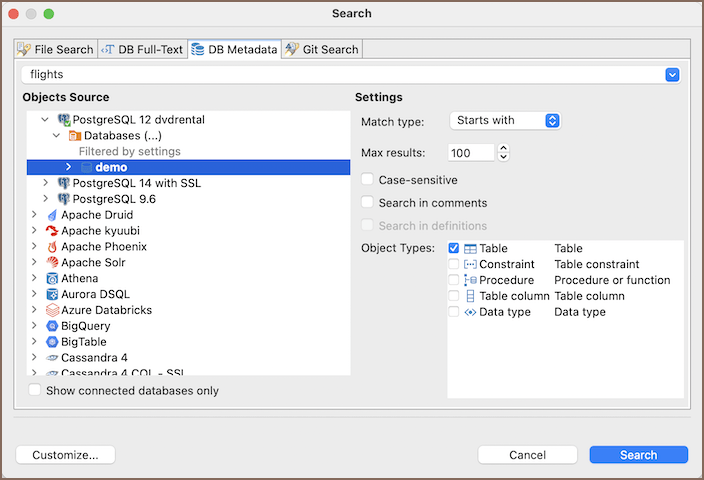Click the Table object type icon
This screenshot has height=480, width=704.
pyautogui.click(x=470, y=249)
